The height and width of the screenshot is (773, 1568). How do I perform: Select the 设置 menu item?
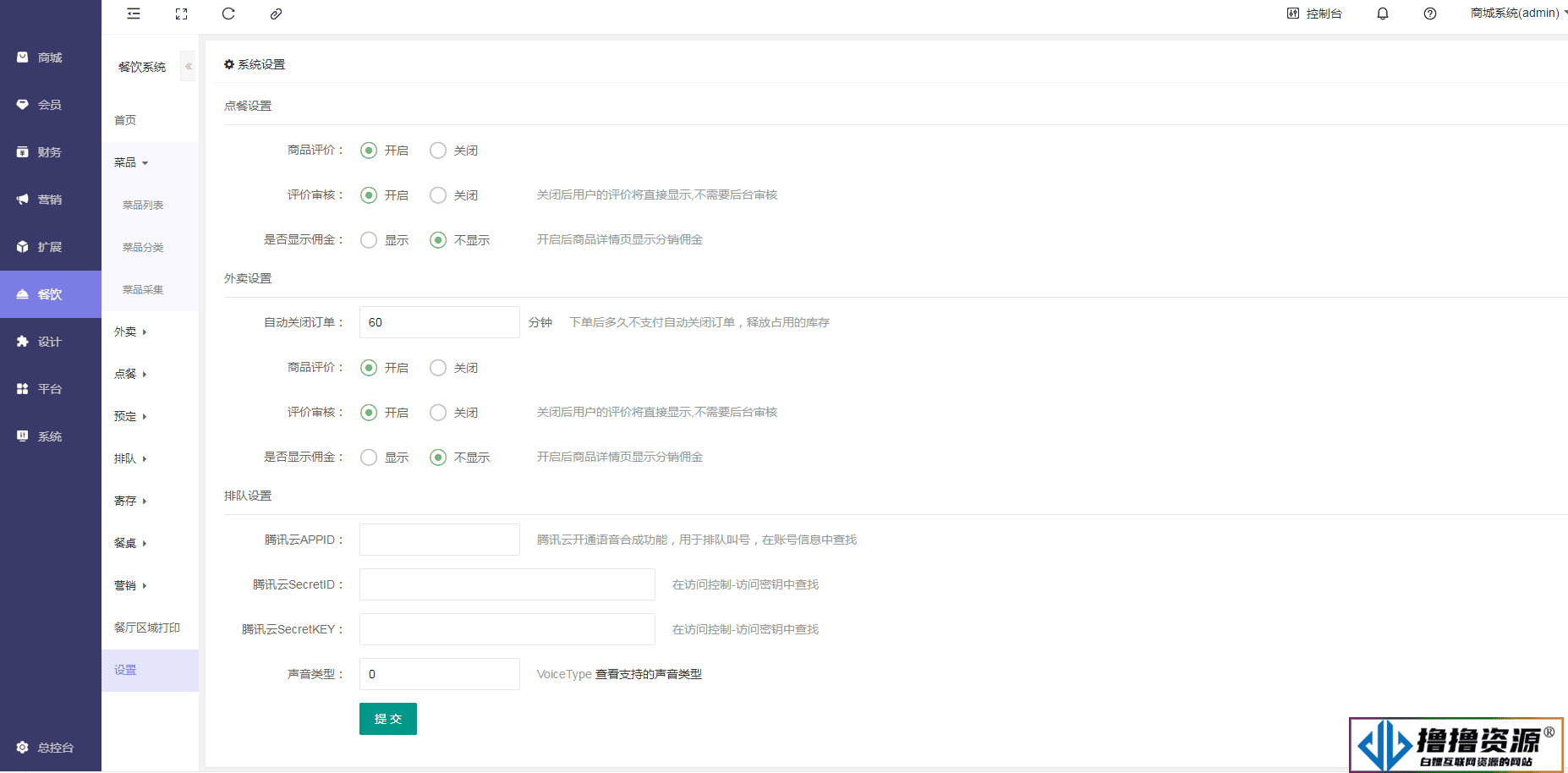150,670
